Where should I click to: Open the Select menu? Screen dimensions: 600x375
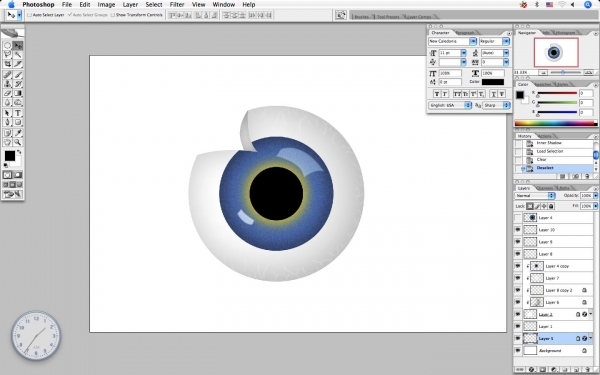[154, 5]
